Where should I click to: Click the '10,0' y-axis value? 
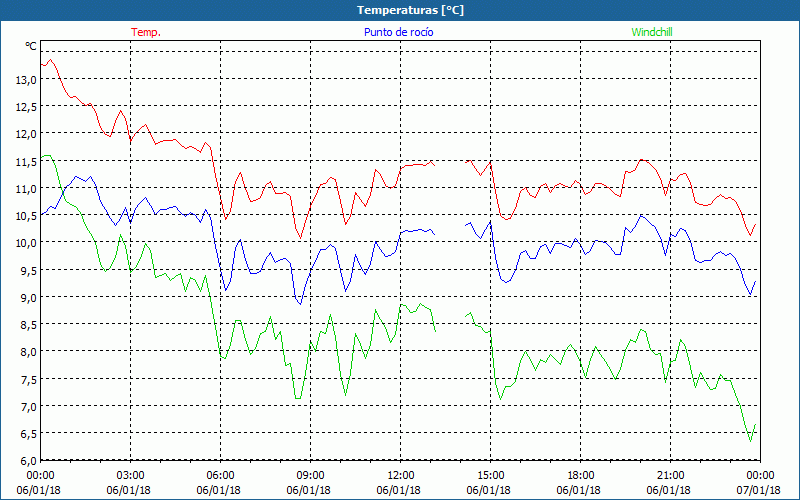[x=26, y=243]
